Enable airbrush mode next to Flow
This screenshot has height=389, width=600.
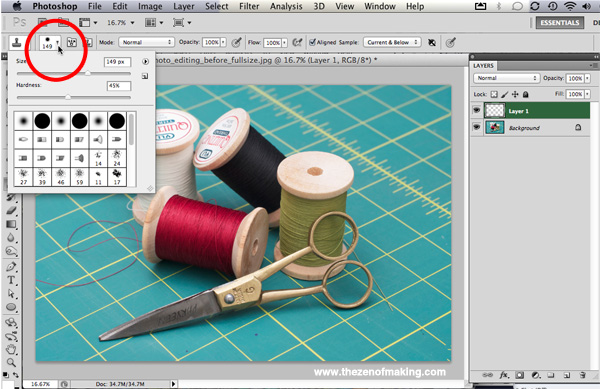coord(297,42)
